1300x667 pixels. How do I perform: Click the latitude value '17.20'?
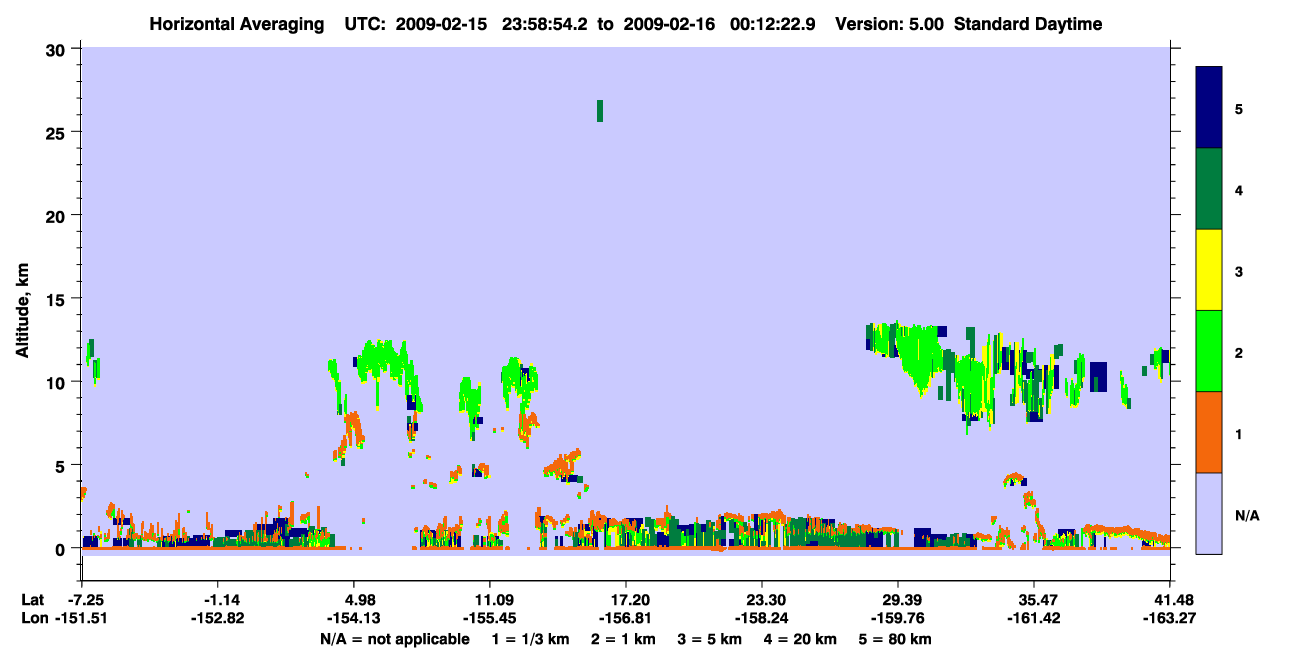pos(629,600)
